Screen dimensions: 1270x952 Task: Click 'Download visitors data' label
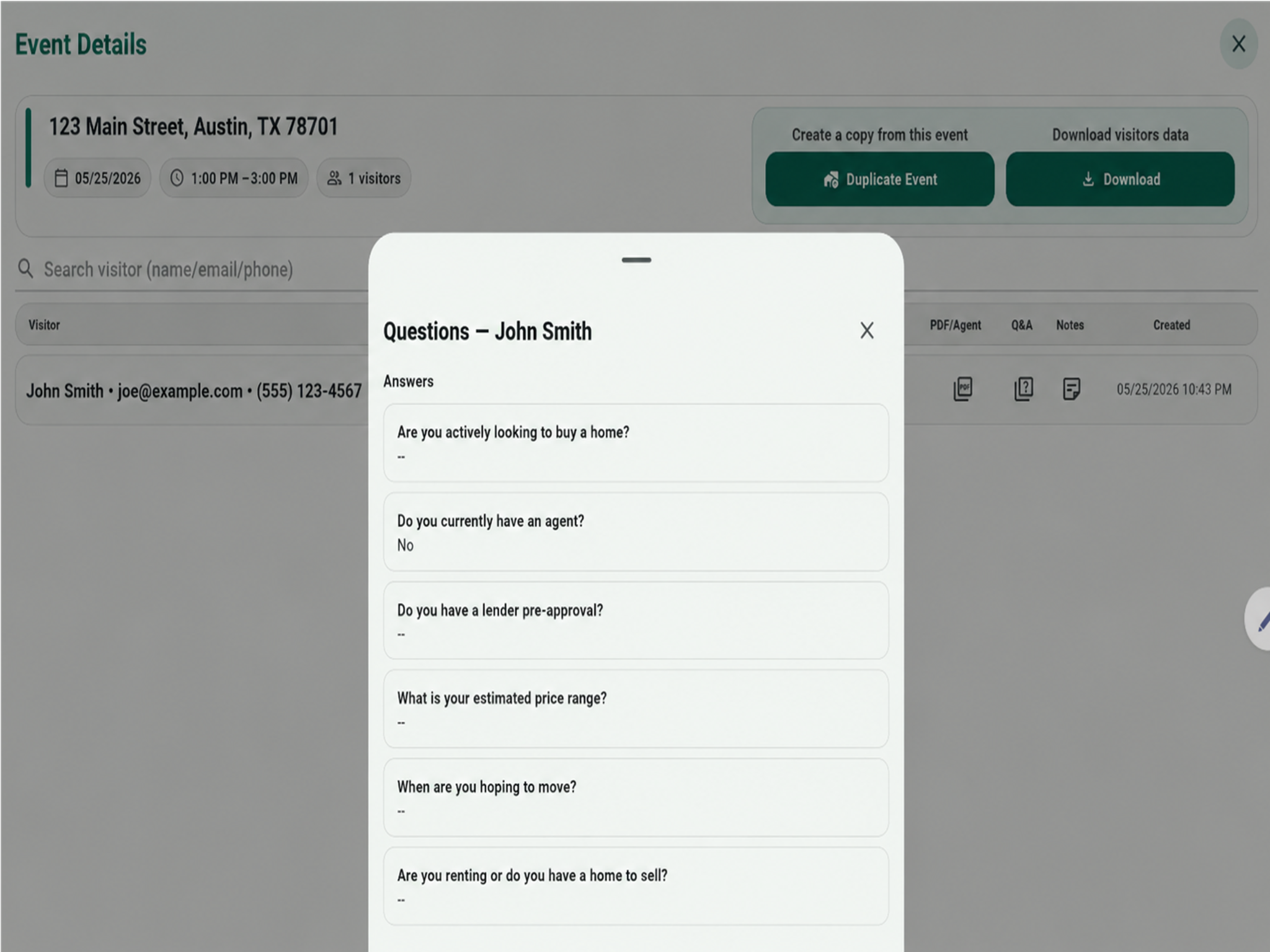point(1120,134)
